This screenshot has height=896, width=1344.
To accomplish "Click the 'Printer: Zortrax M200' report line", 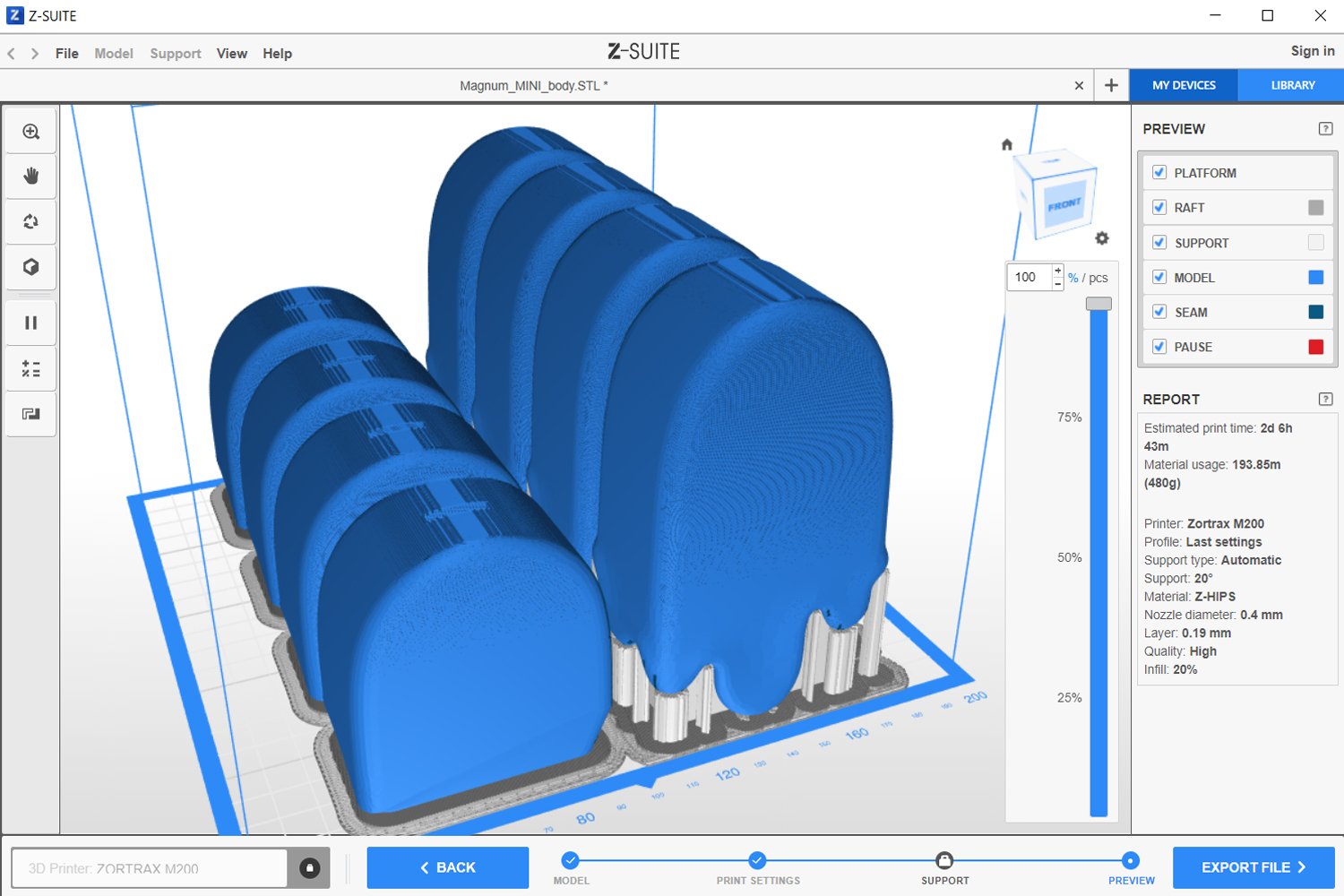I will point(1204,523).
